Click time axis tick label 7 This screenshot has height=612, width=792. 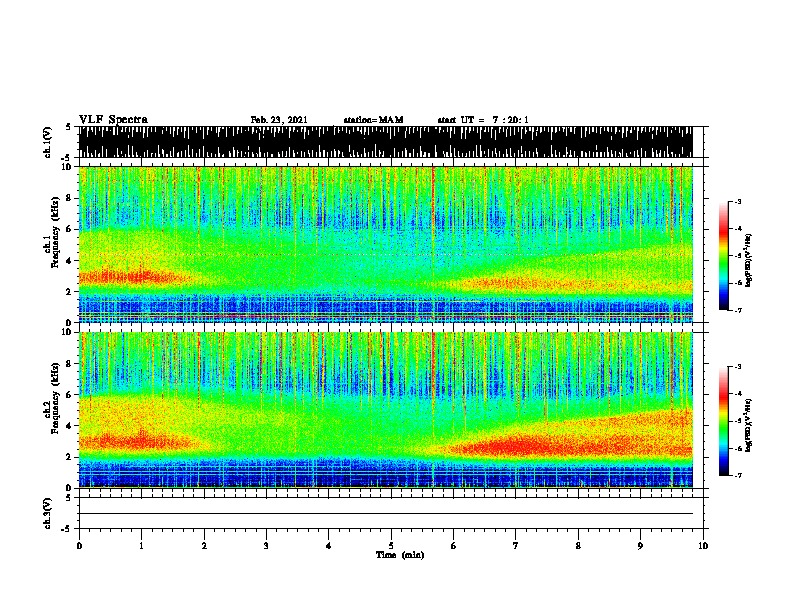click(516, 546)
